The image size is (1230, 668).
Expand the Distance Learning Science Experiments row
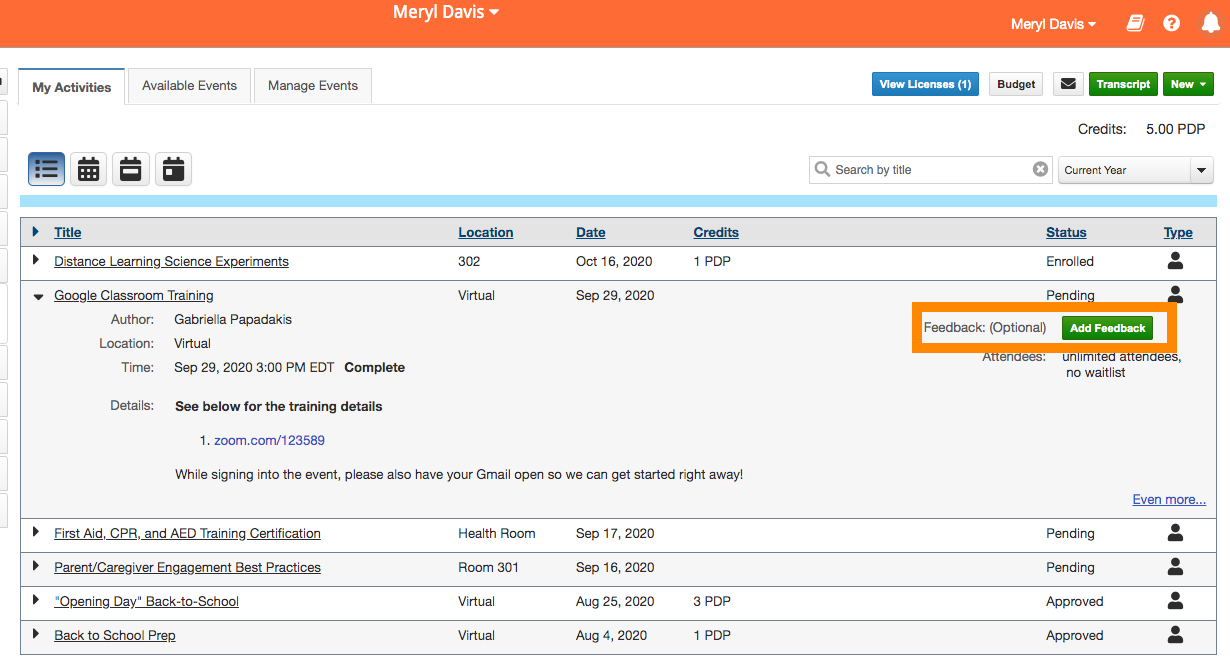(x=36, y=260)
